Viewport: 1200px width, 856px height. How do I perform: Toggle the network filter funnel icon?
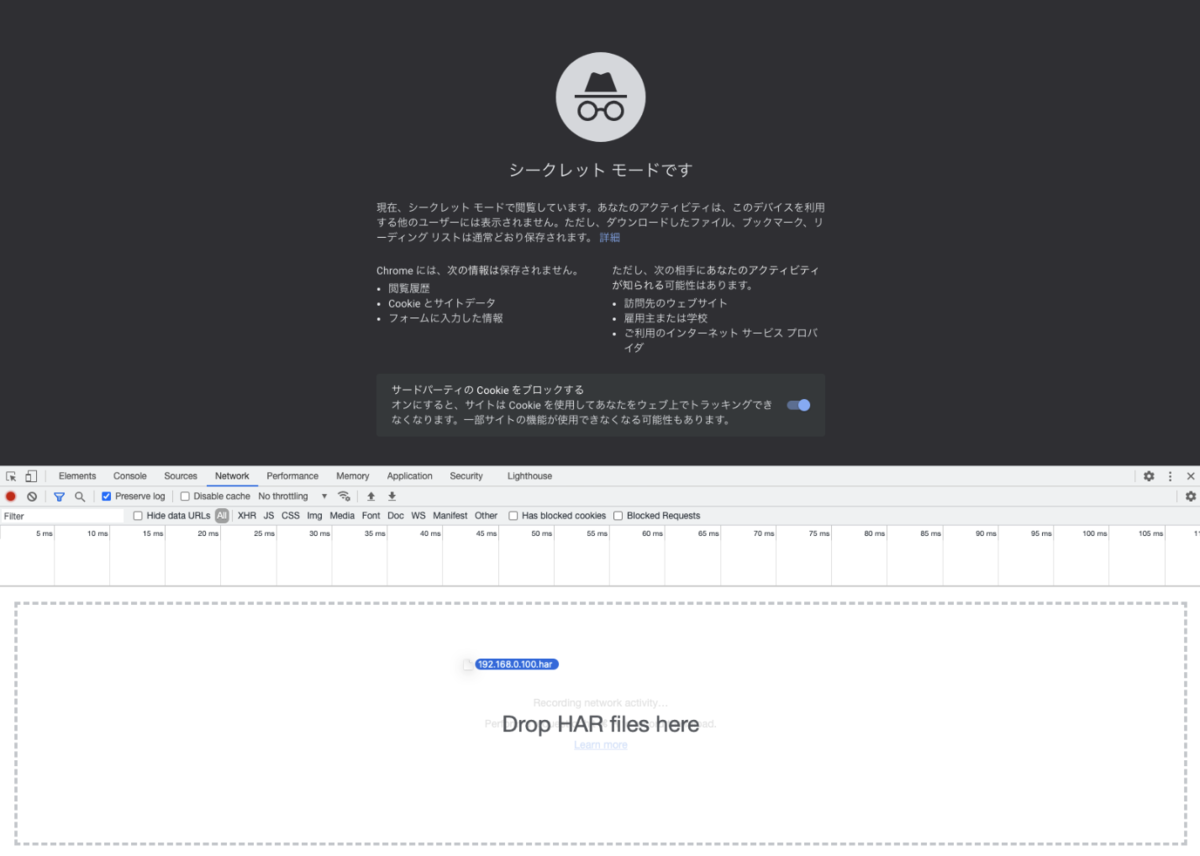[x=59, y=496]
